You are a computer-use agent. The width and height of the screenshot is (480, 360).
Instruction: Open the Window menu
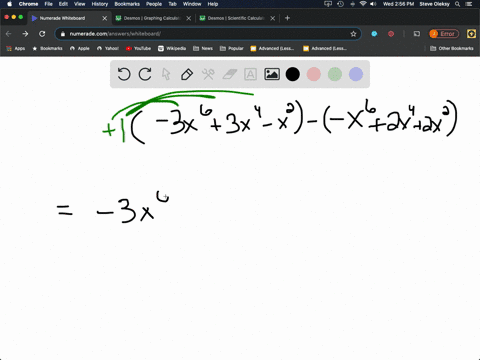pos(192,4)
